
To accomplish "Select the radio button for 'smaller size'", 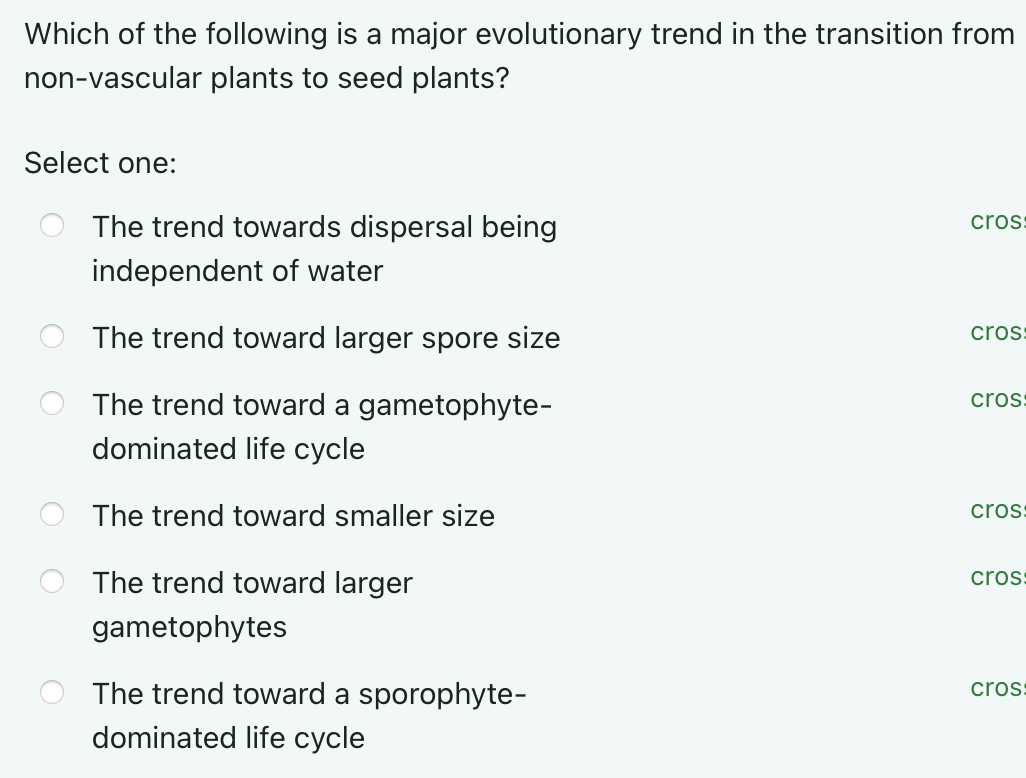I will 52,514.
